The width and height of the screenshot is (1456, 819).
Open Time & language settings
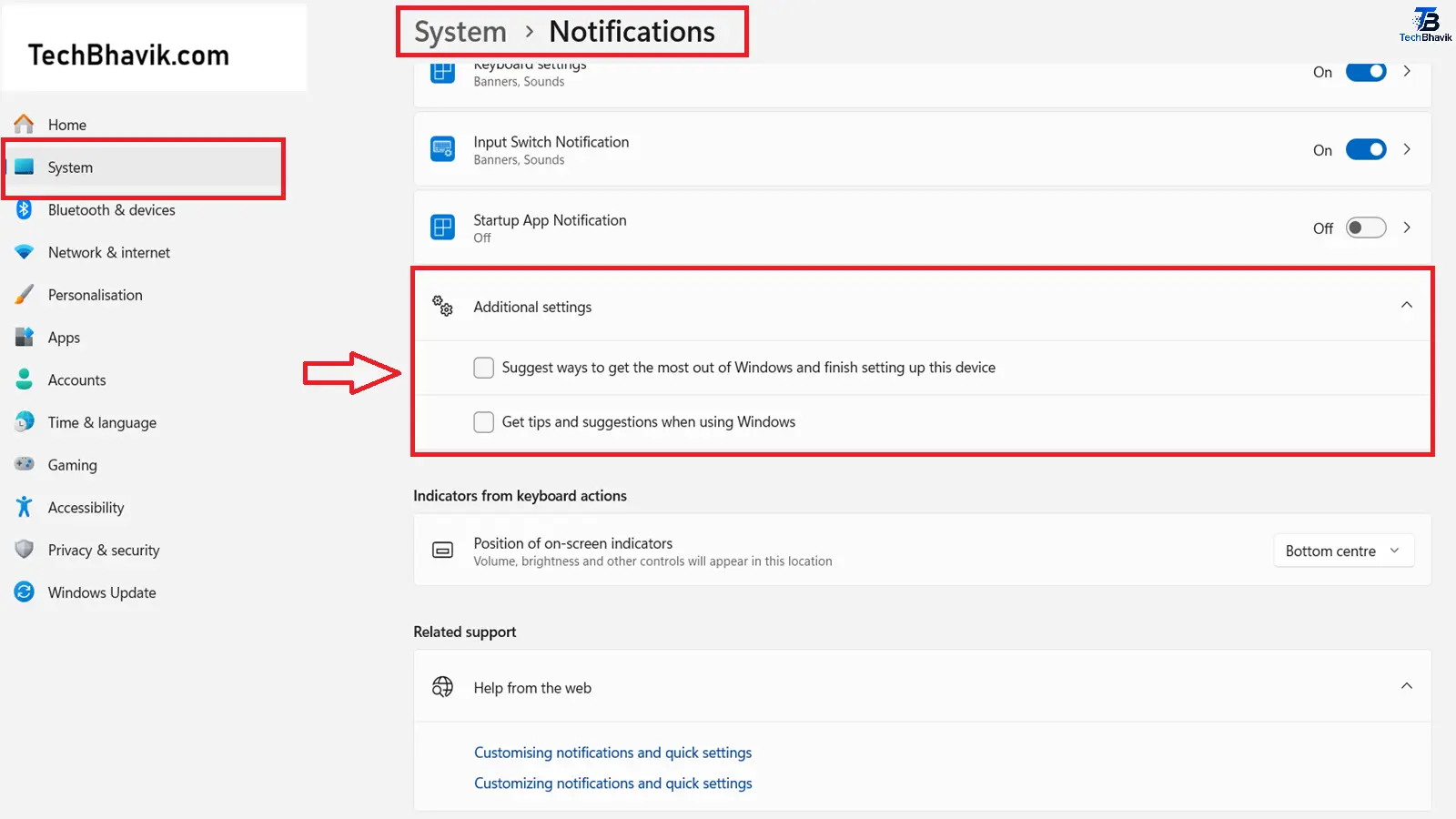point(102,422)
